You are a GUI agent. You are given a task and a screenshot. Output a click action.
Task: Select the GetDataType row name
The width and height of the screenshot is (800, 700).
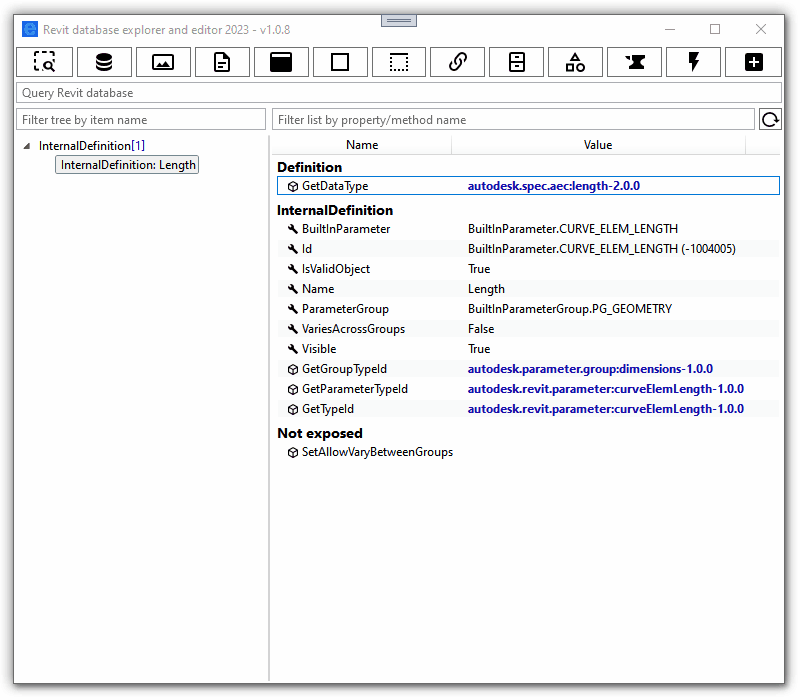coord(335,186)
